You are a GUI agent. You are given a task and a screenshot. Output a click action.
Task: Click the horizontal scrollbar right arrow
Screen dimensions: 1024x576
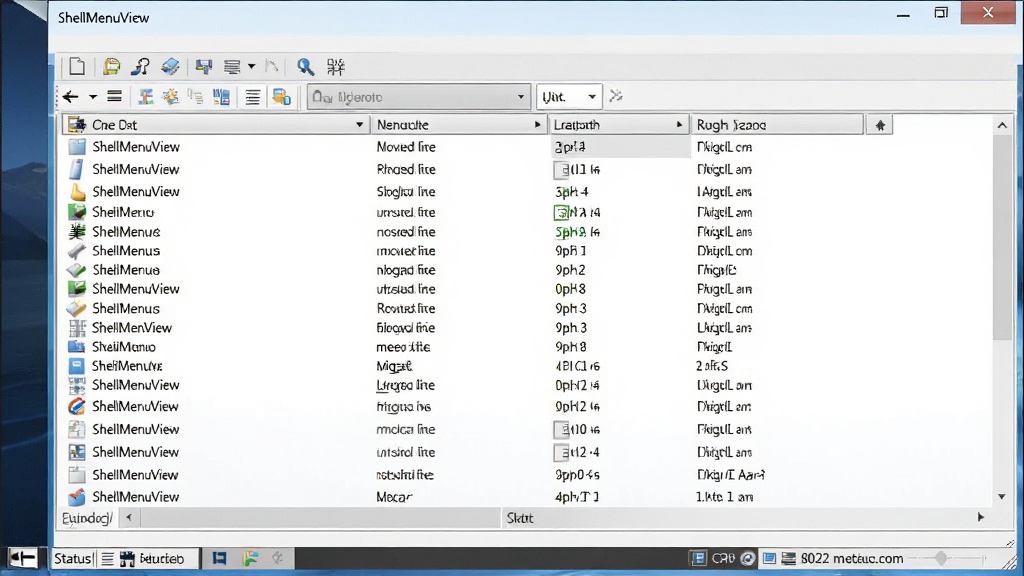(x=980, y=517)
